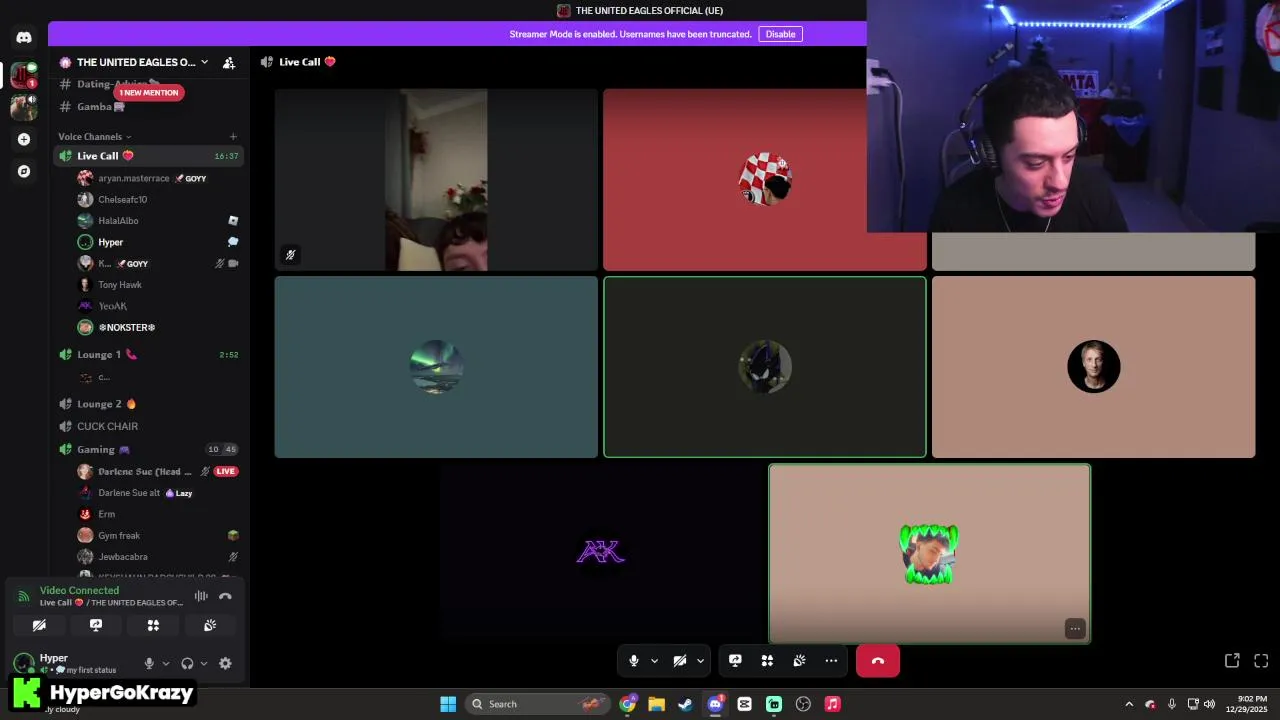Jump to the 1 NEW MENTION
The height and width of the screenshot is (720, 1280).
point(148,93)
